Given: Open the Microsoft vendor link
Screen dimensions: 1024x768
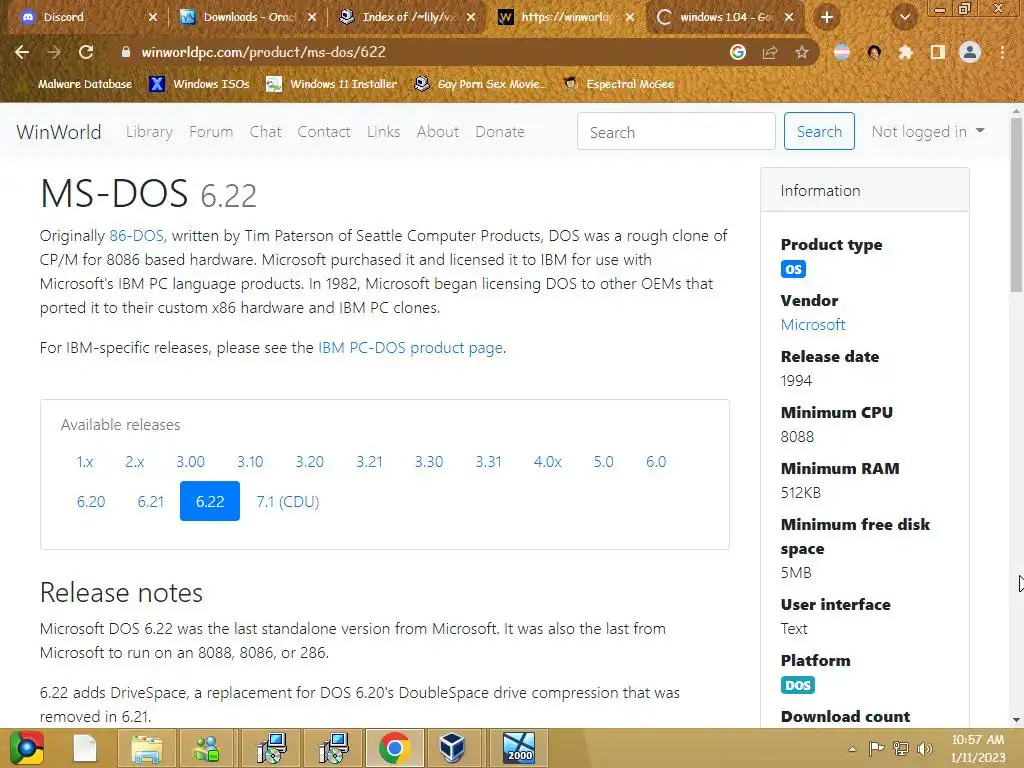Looking at the screenshot, I should 813,325.
